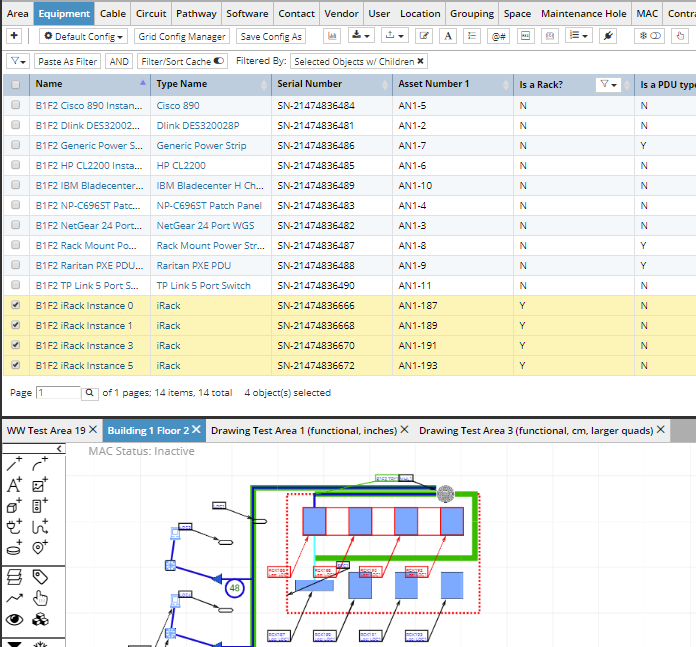Sort by the Name column header
The image size is (696, 647).
pos(90,84)
